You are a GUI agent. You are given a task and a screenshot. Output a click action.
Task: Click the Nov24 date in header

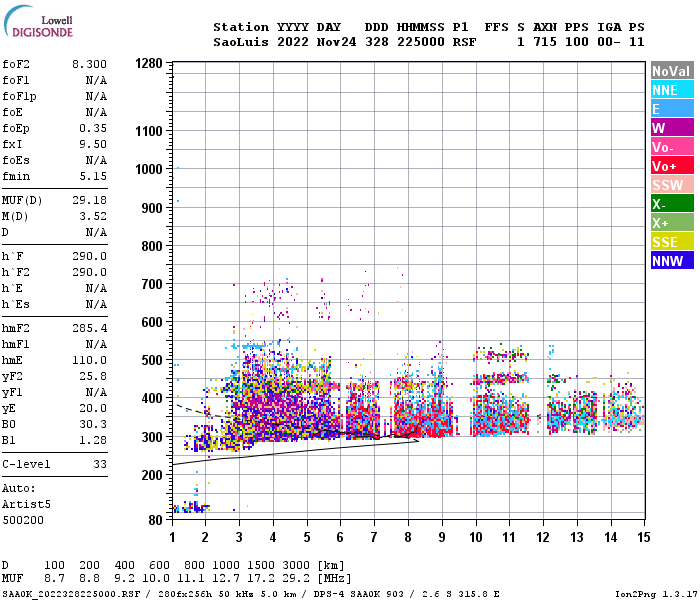tap(336, 42)
